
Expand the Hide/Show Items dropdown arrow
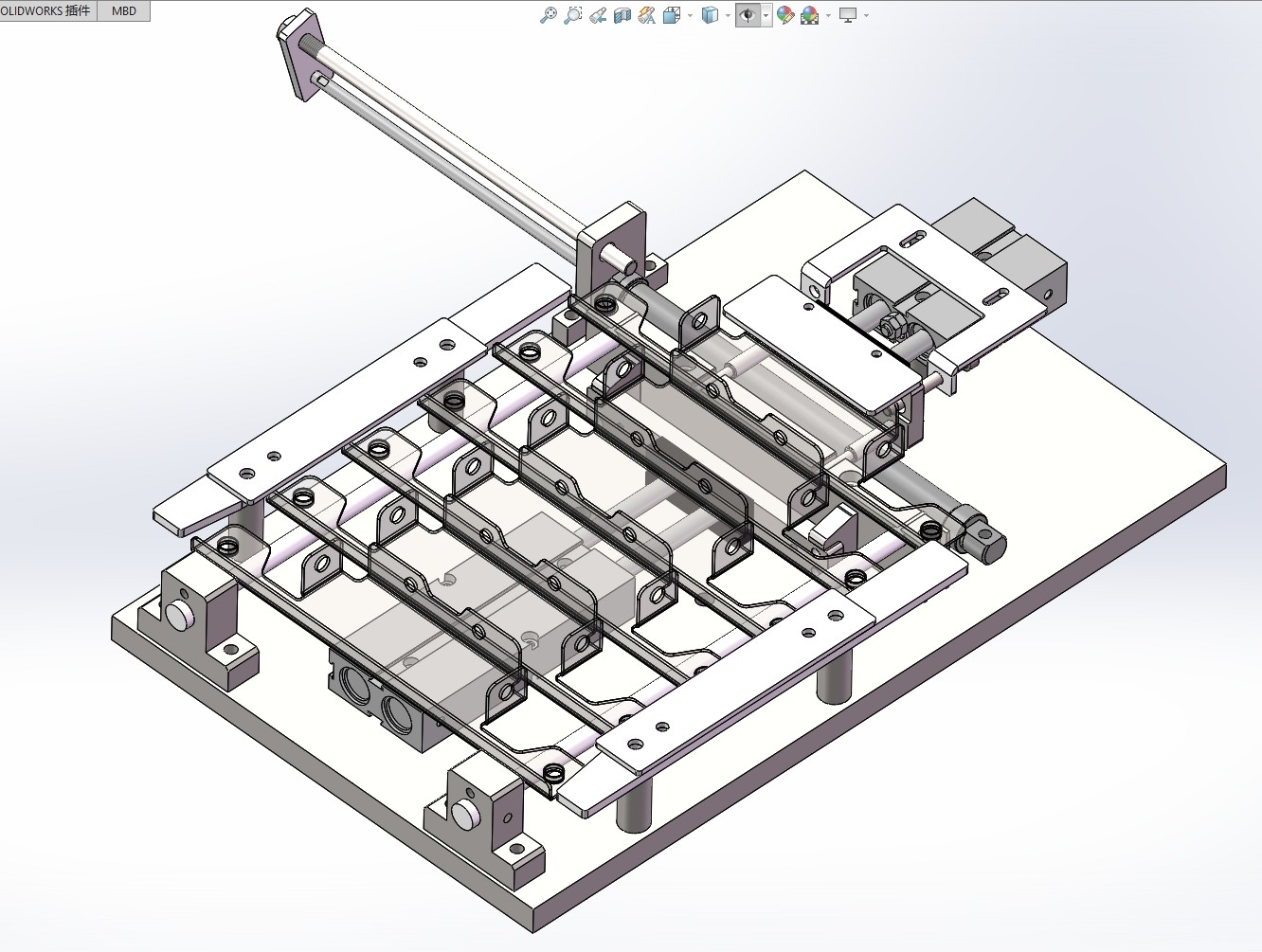[766, 15]
